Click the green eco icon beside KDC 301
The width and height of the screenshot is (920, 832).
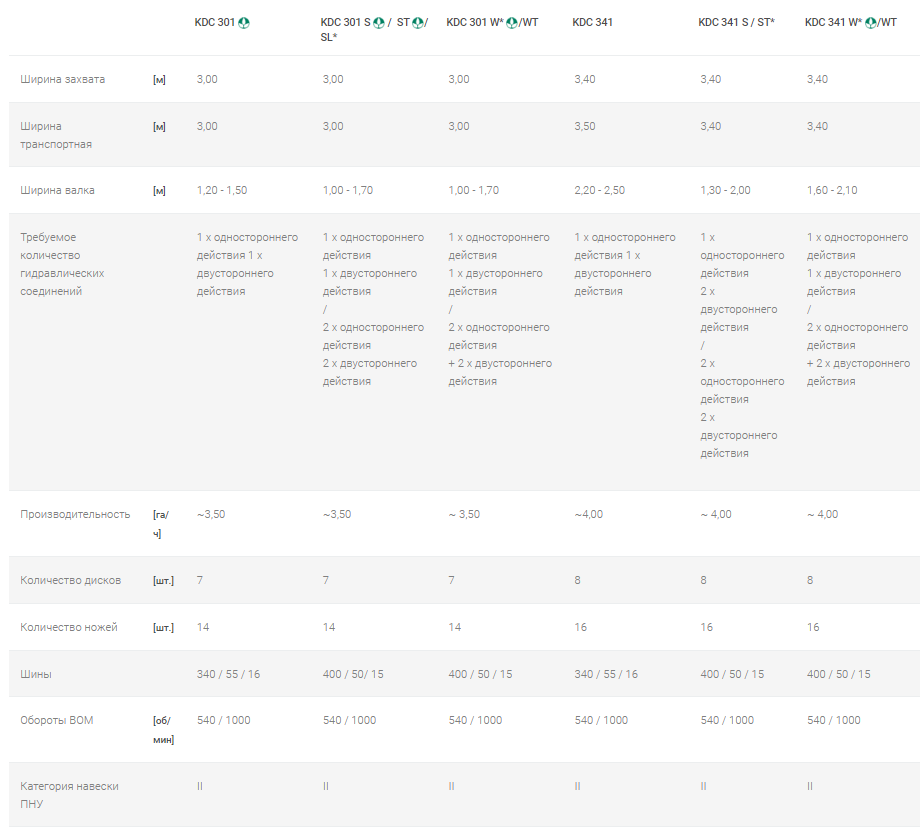coord(243,23)
